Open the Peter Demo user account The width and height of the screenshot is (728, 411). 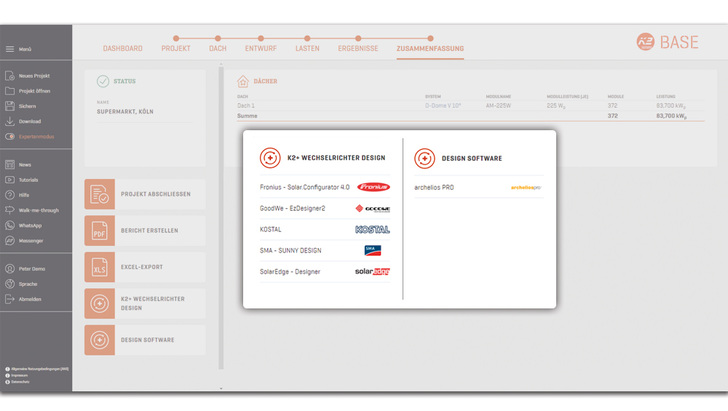10,270
